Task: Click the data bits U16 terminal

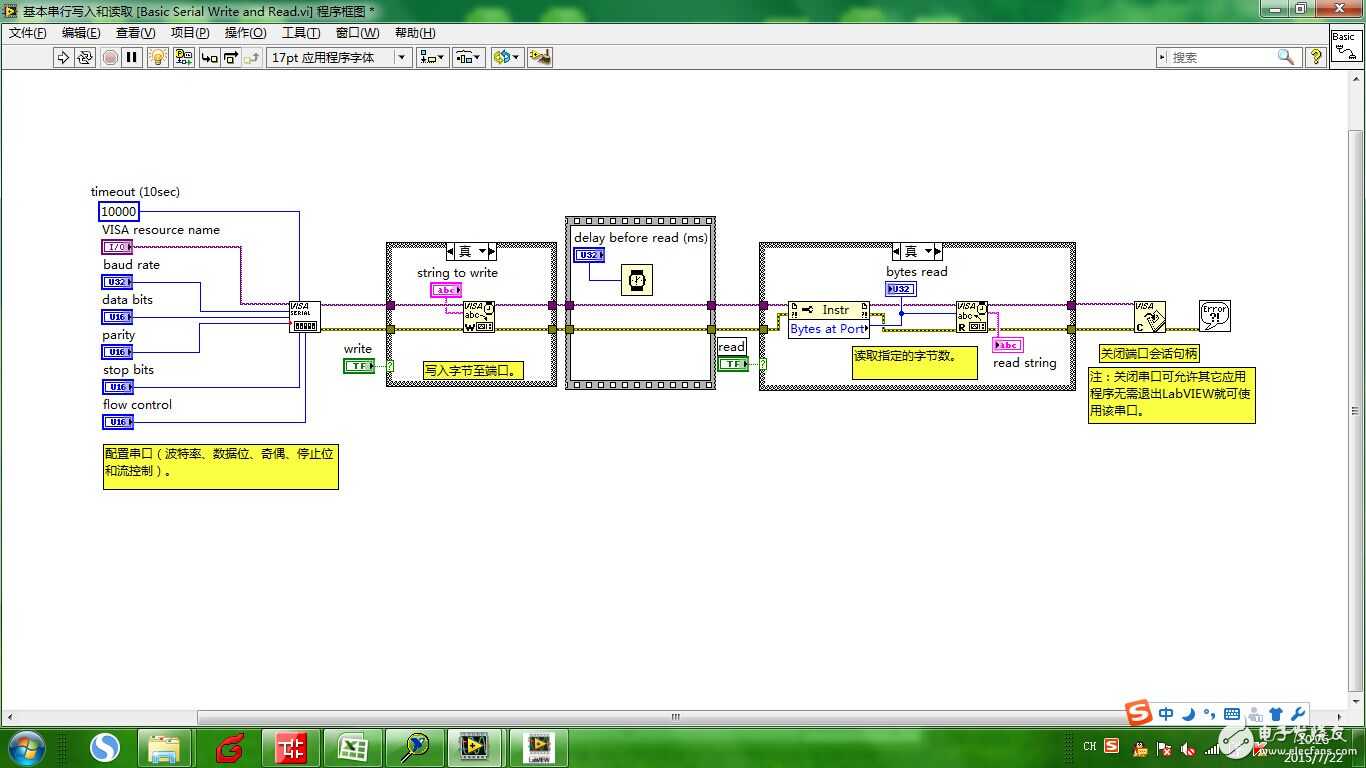Action: point(117,317)
